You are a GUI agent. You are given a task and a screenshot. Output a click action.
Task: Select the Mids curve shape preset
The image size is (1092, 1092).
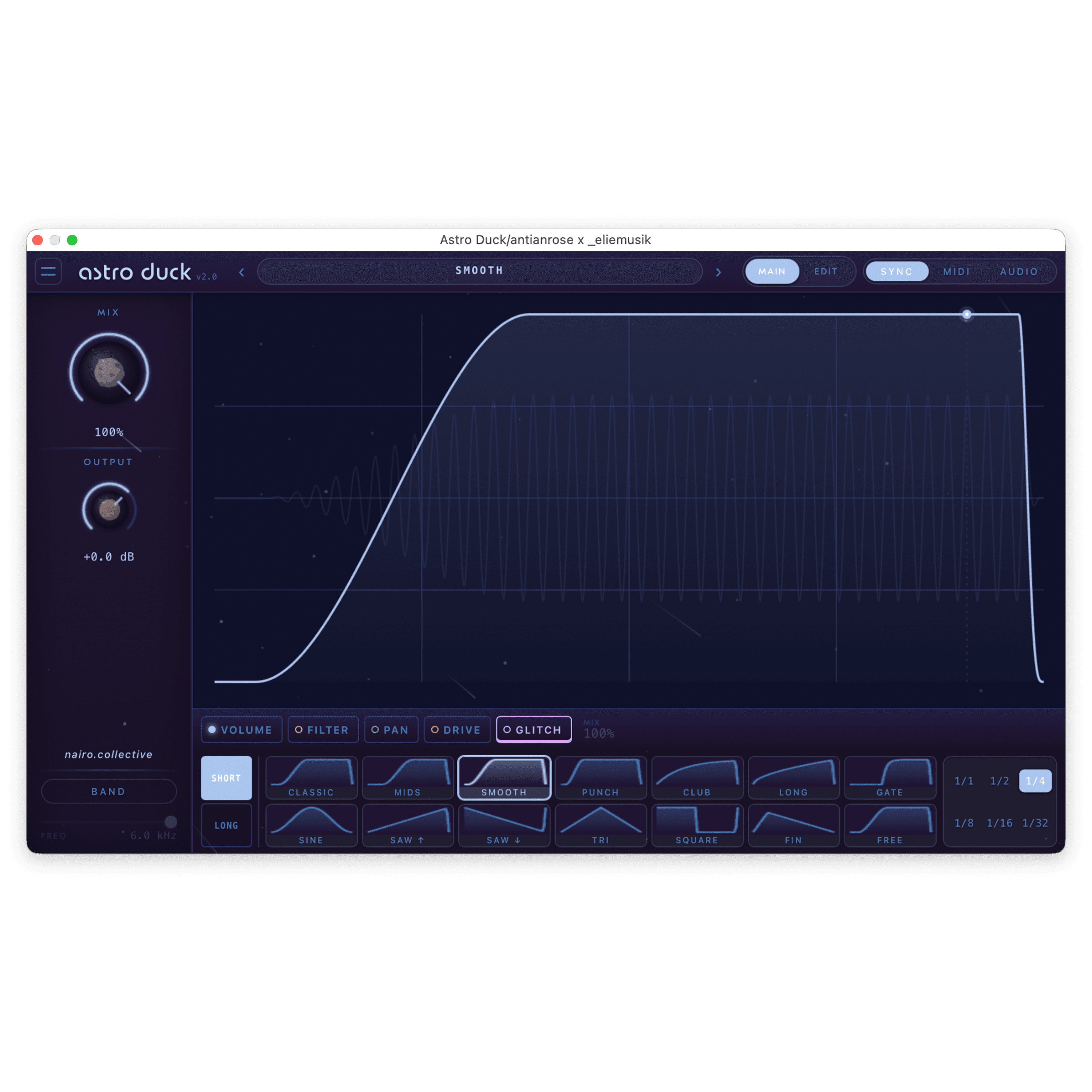[x=408, y=778]
